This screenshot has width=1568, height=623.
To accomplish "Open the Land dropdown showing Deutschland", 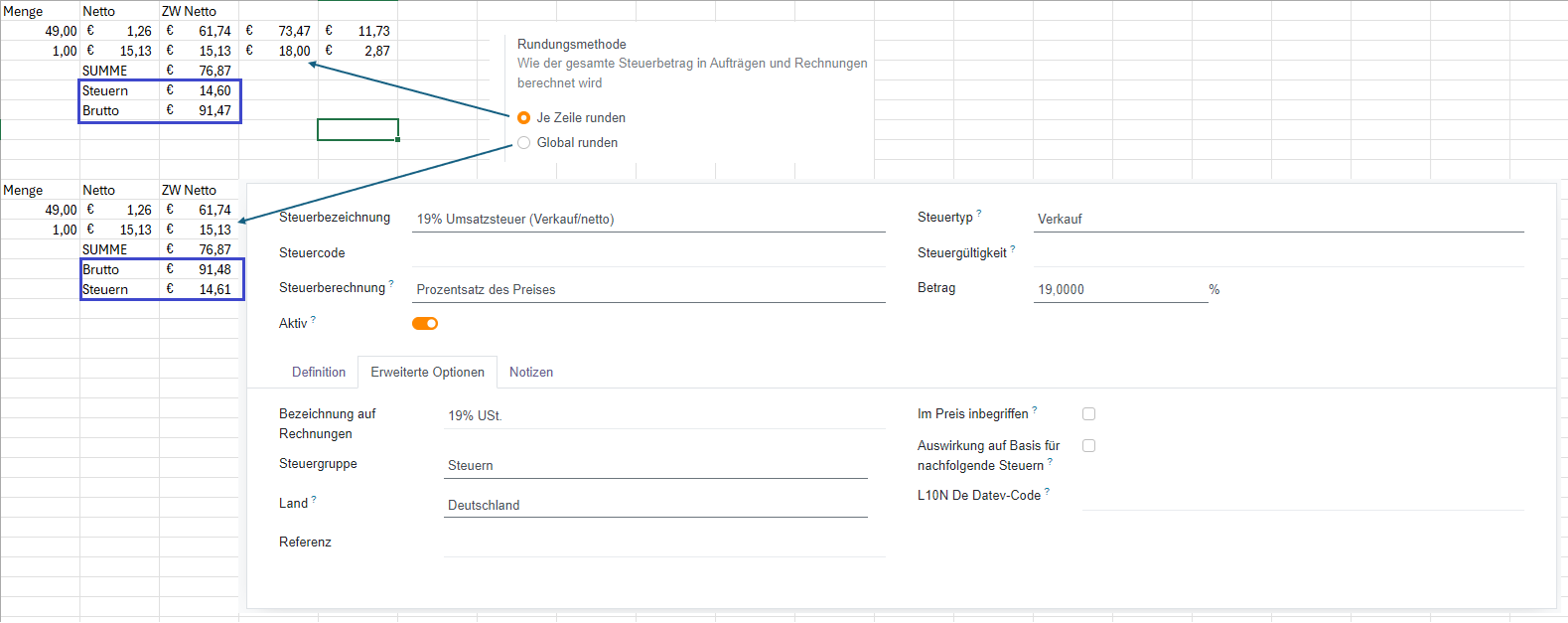I will [x=655, y=505].
